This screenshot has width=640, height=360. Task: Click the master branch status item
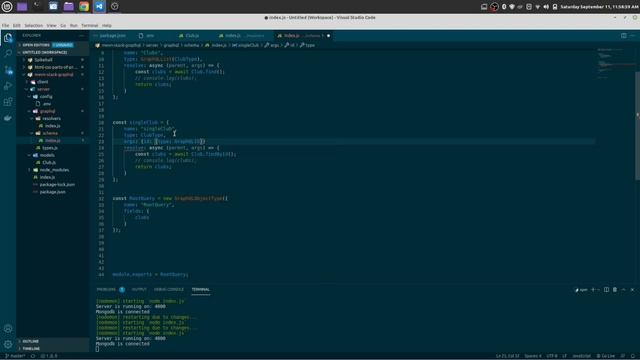(x=15, y=356)
